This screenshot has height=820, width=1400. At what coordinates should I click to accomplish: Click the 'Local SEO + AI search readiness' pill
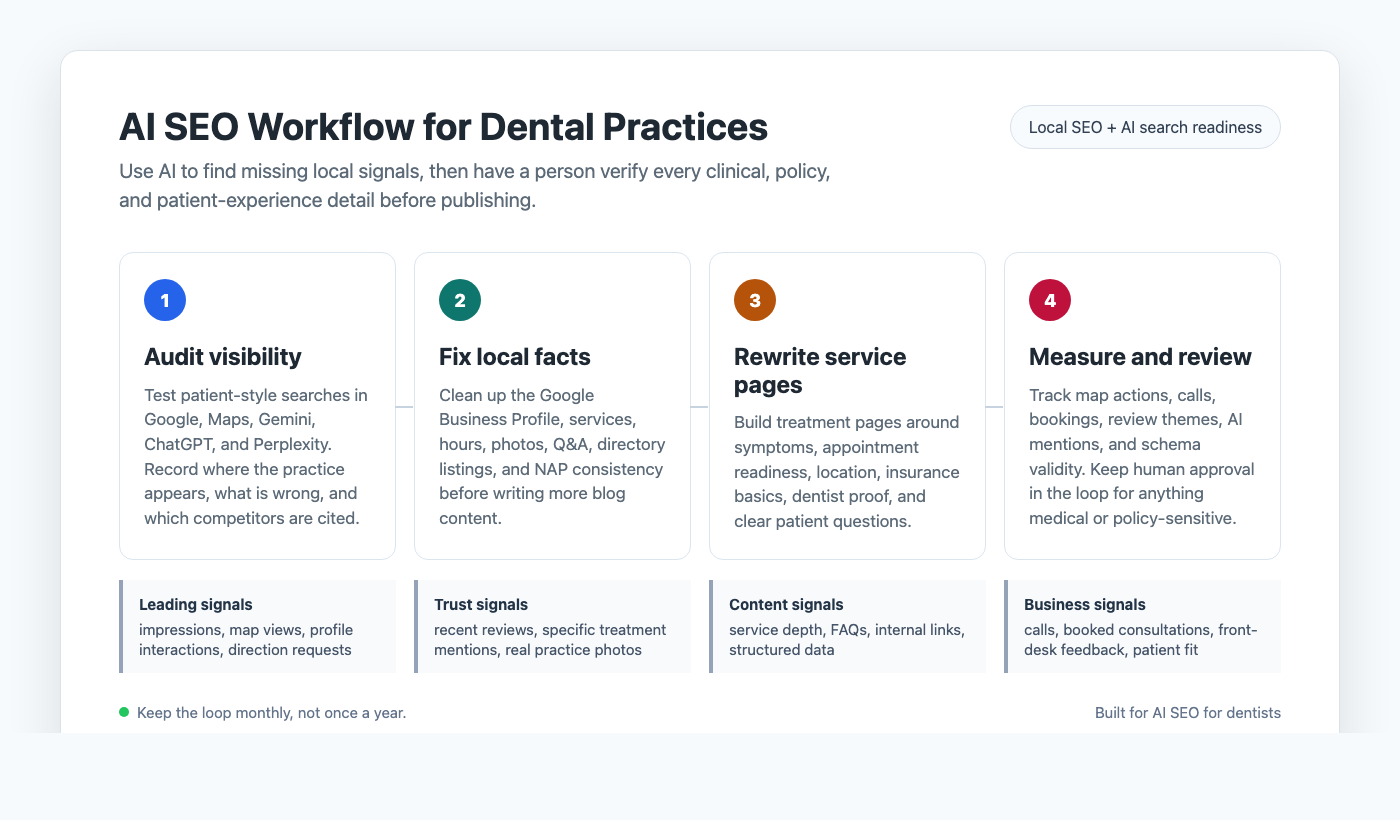[x=1145, y=127]
